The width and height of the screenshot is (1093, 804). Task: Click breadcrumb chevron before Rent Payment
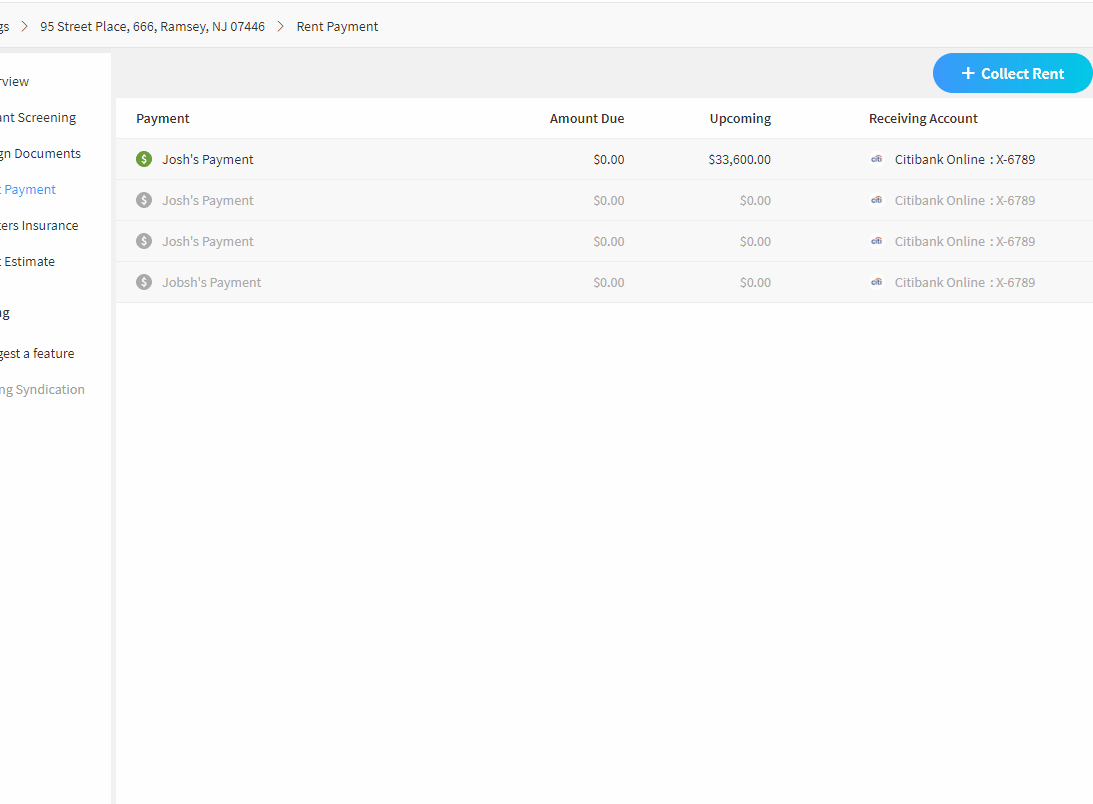(x=281, y=27)
